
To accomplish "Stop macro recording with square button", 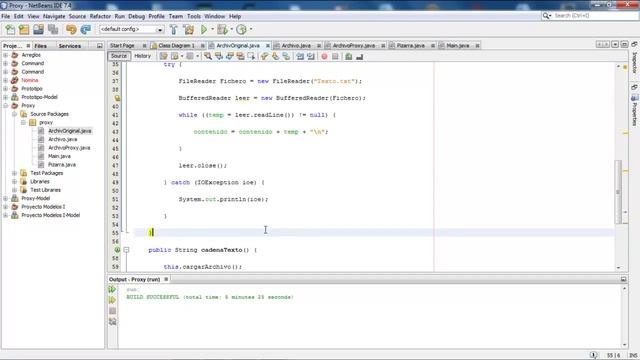I will (335, 56).
